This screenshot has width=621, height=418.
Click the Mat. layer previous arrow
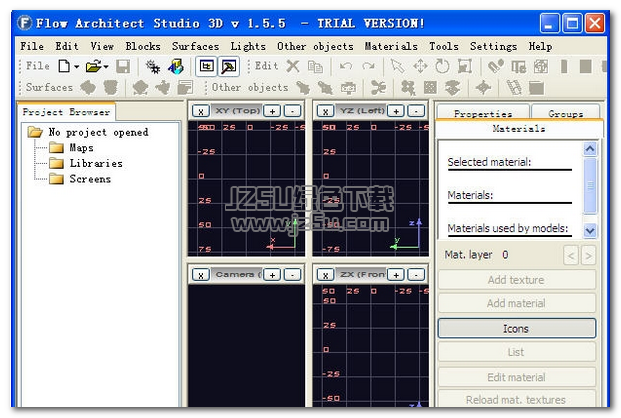pyautogui.click(x=571, y=256)
